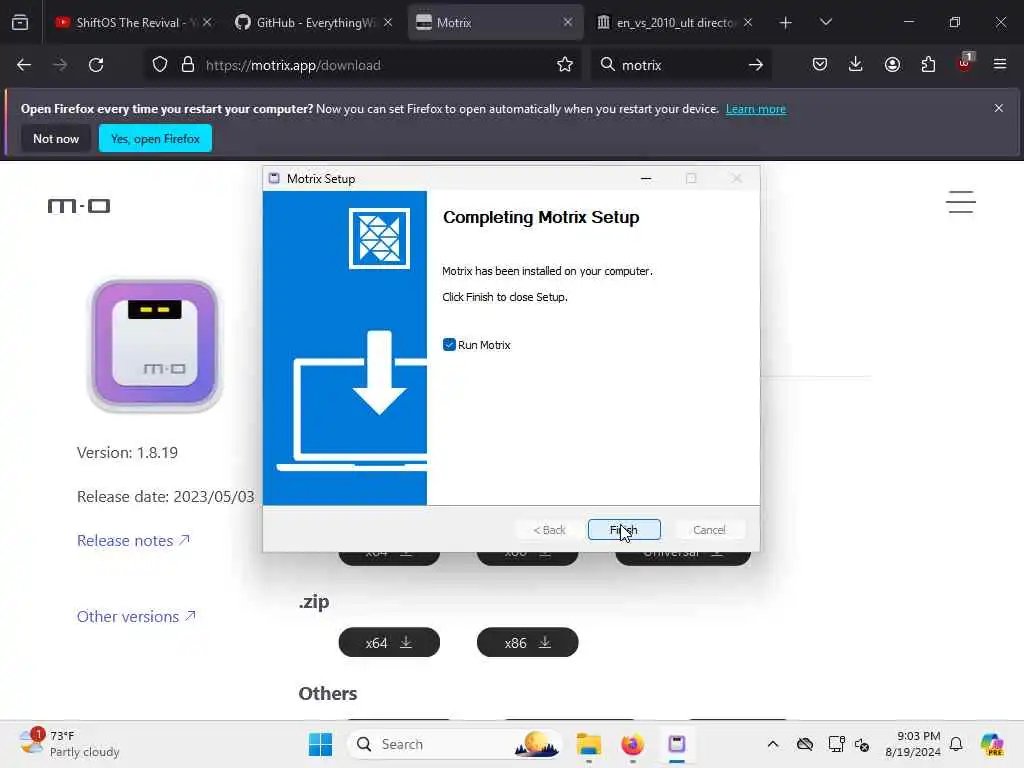The width and height of the screenshot is (1024, 768).
Task: Close the GitHub tab
Action: tap(388, 22)
